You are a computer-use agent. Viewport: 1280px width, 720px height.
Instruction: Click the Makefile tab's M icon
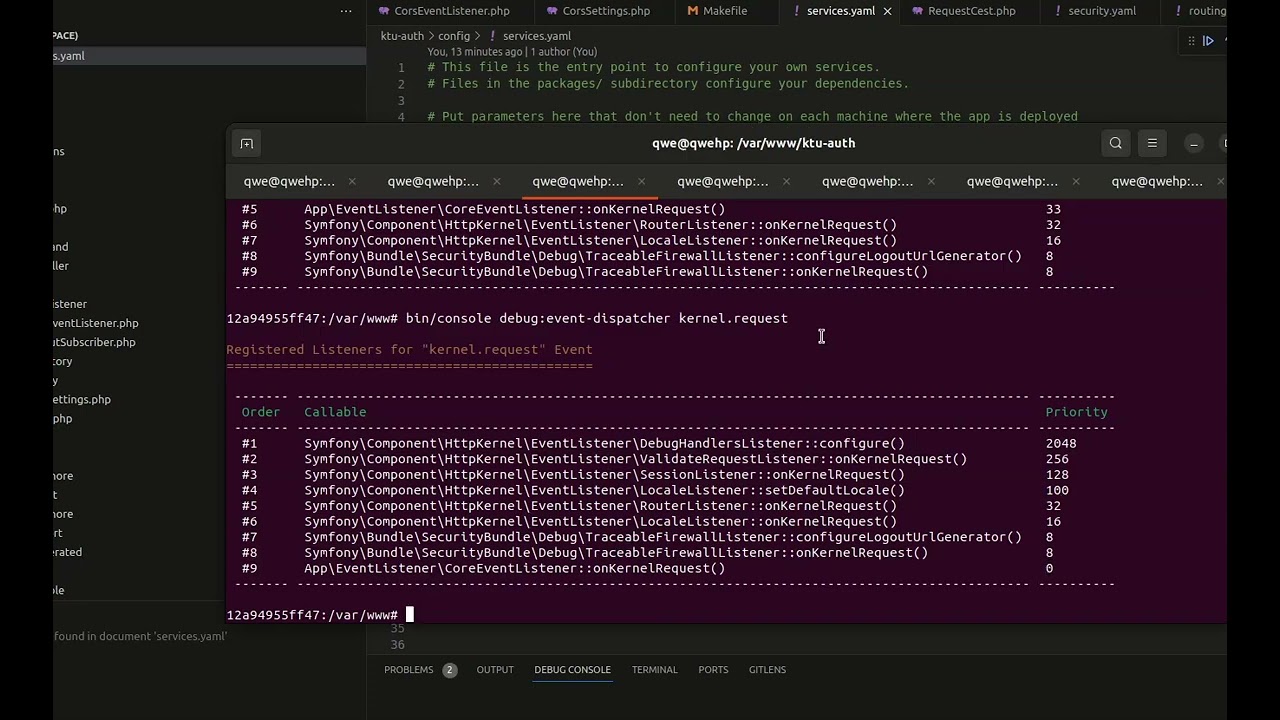(693, 11)
